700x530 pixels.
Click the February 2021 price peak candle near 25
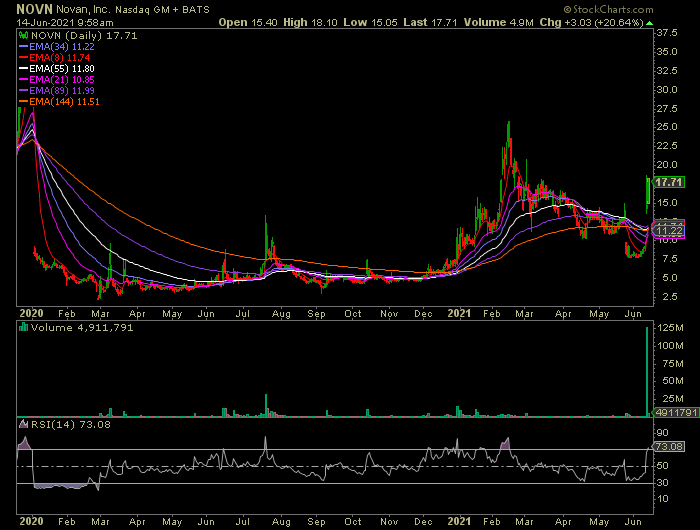click(x=508, y=138)
